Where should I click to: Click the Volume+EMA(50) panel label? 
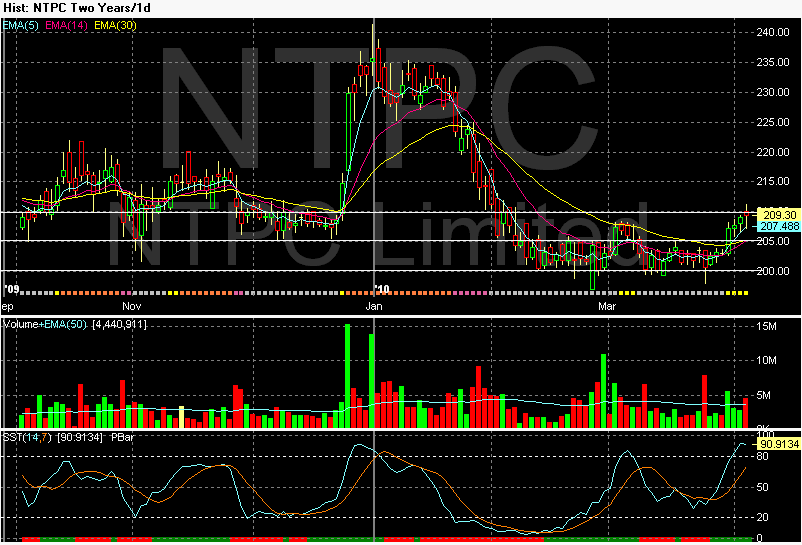click(45, 325)
